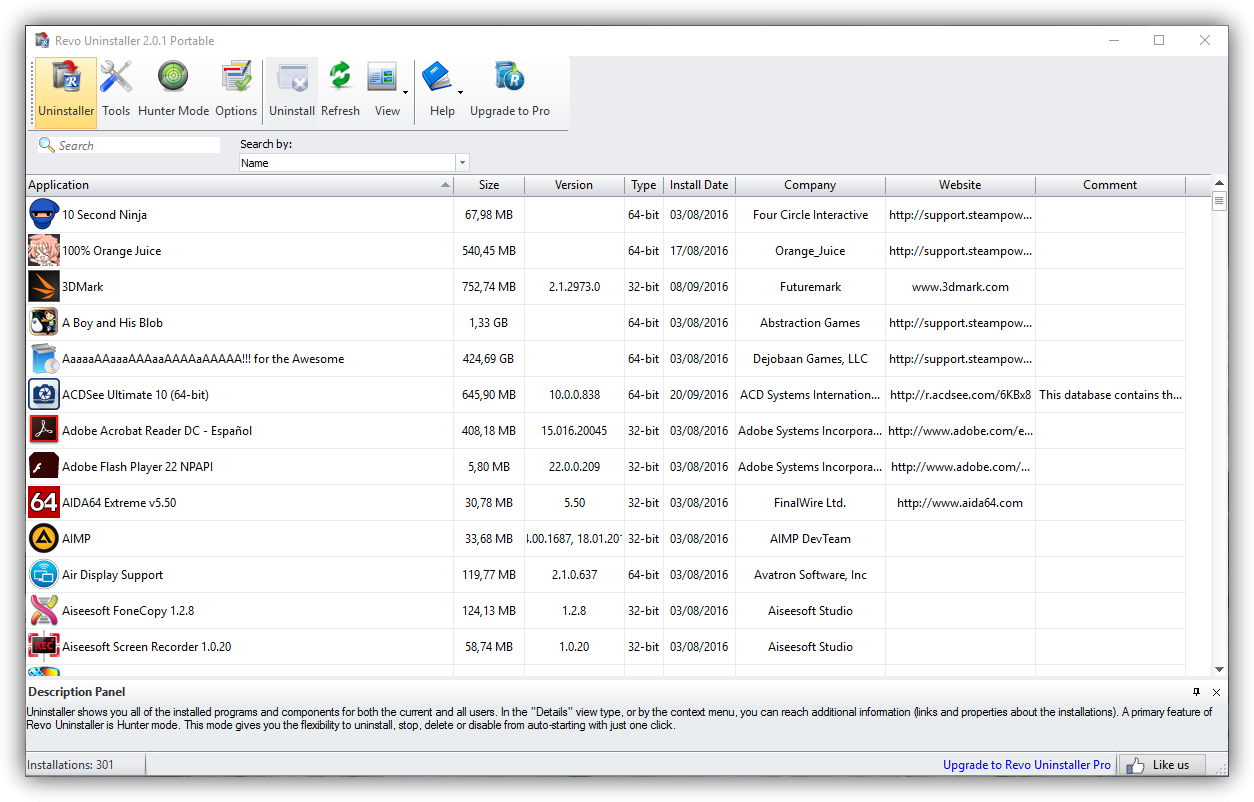Click the www.3dmark.com website cell
This screenshot has width=1254, height=802.
click(x=960, y=287)
